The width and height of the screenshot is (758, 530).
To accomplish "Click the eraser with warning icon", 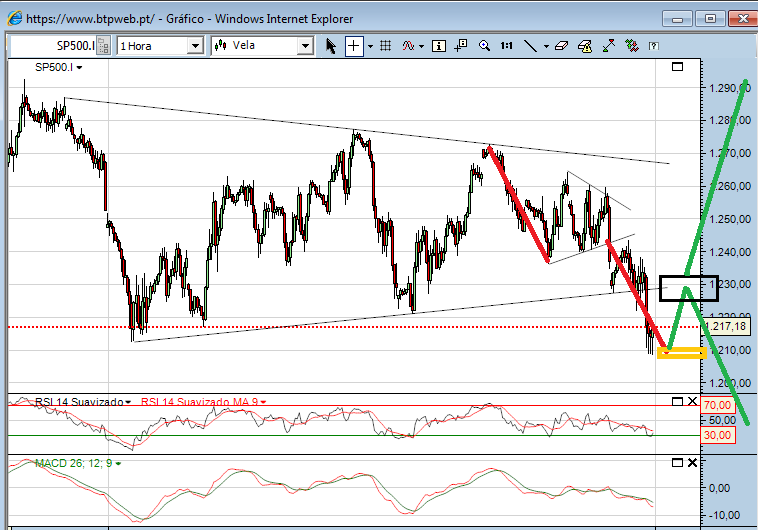I will 585,46.
